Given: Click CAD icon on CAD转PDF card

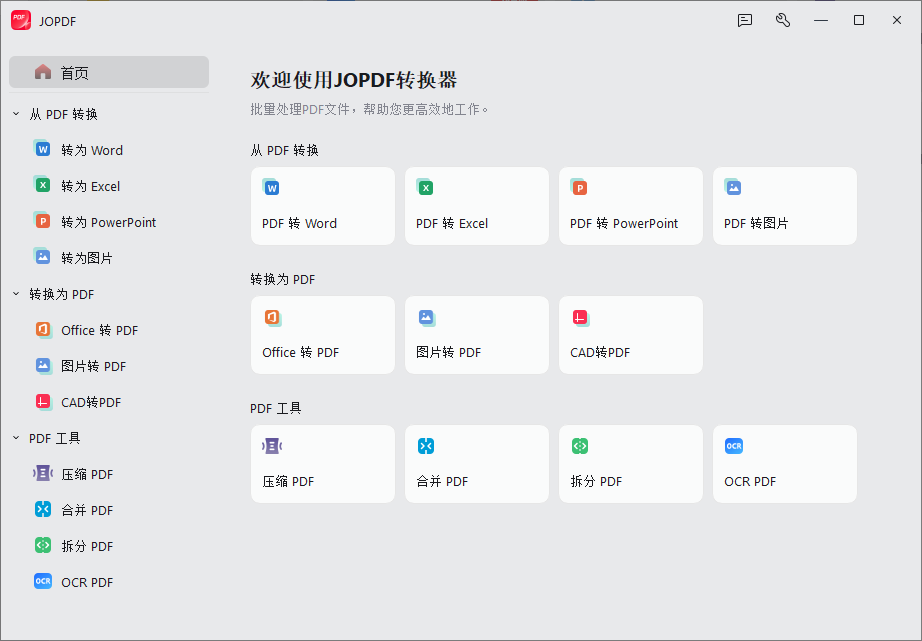Looking at the screenshot, I should (580, 318).
